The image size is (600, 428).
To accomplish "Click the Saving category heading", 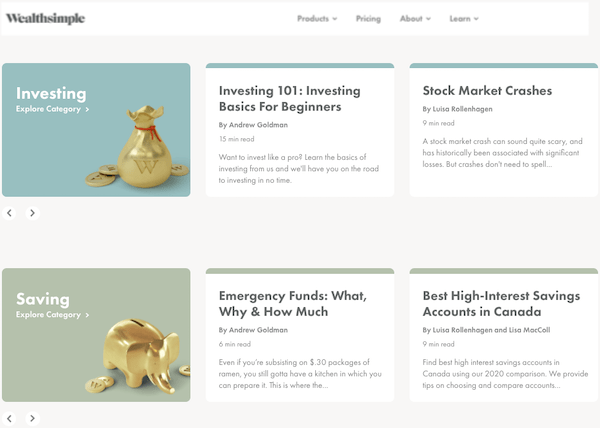I will 43,299.
